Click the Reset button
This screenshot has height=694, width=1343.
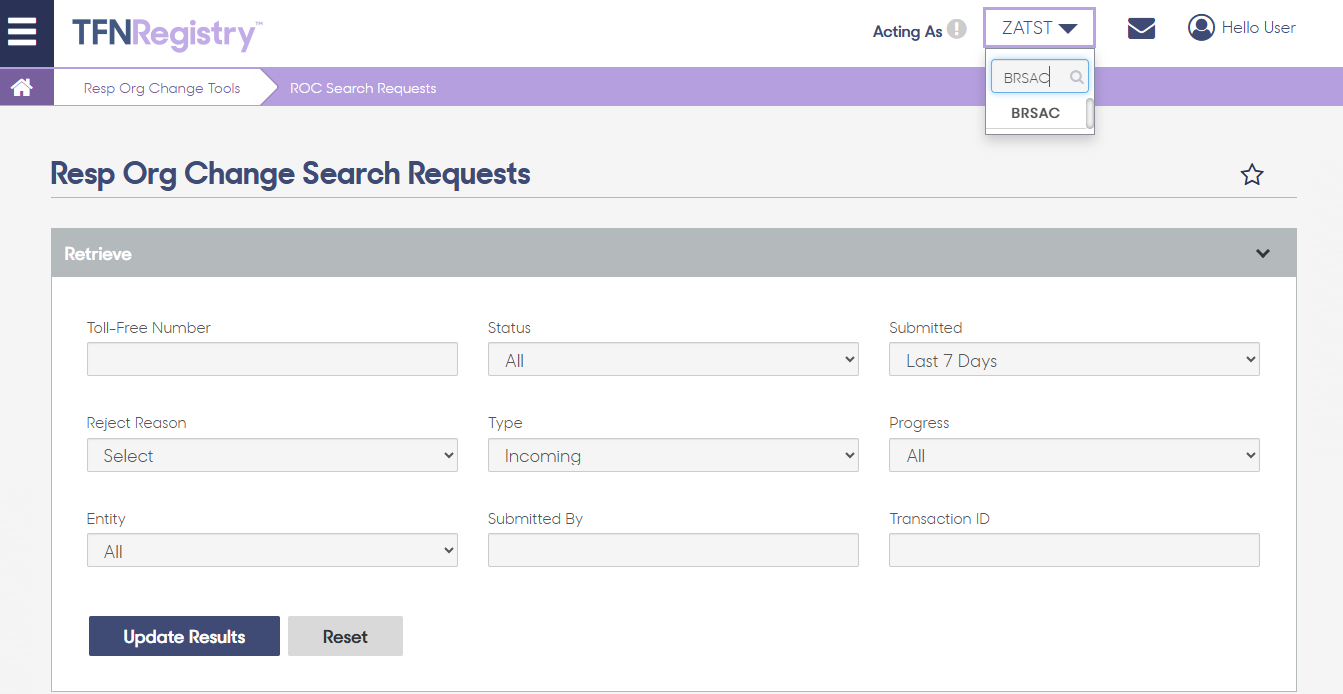pyautogui.click(x=345, y=636)
